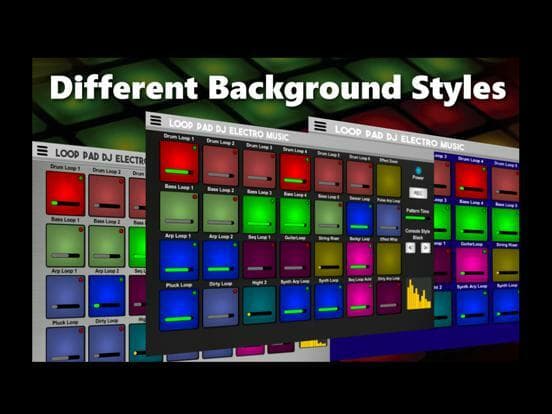Viewport: 552px width, 414px height.
Task: Set volume slider on blue console Drum Loop 4
Action: point(471,189)
